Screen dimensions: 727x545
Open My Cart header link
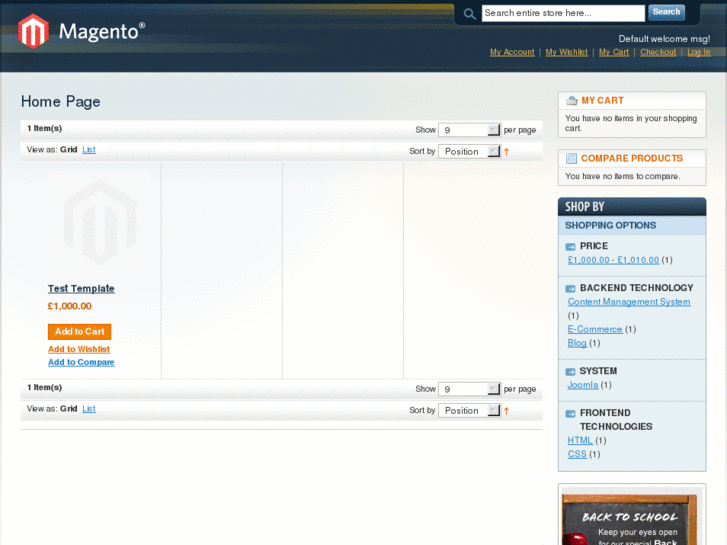[x=614, y=52]
